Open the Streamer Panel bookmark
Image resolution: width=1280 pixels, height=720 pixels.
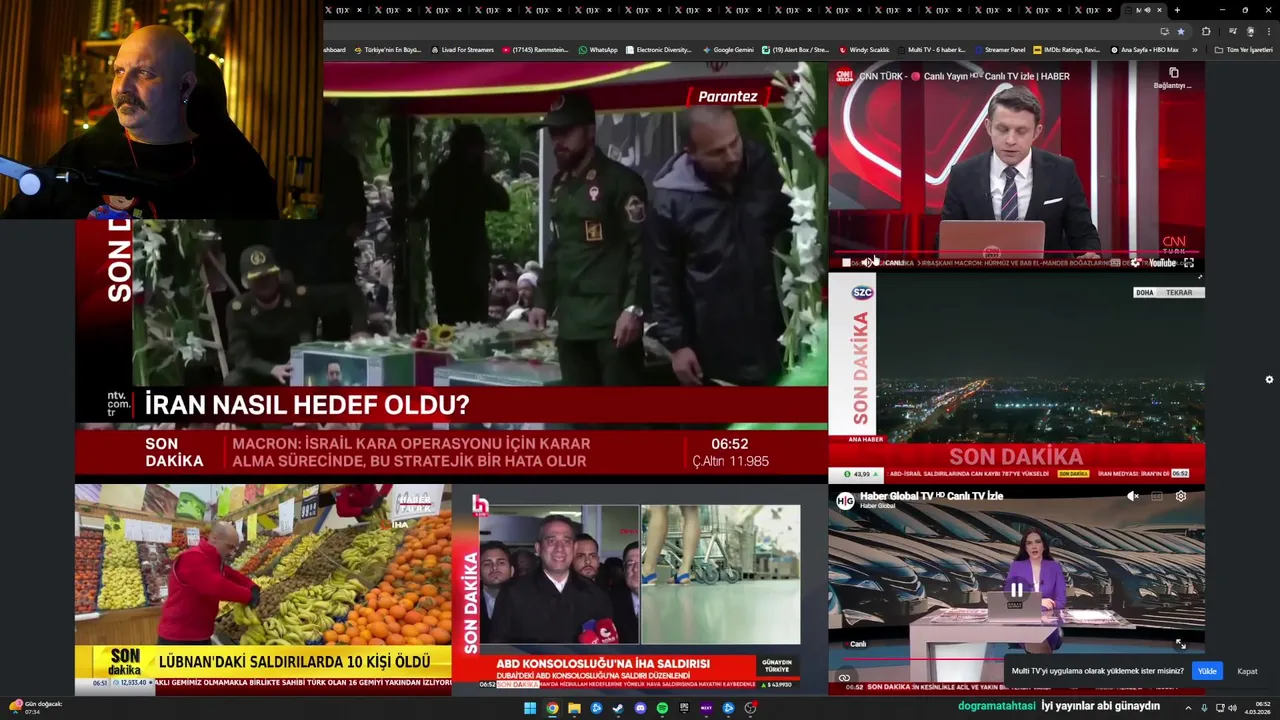pos(999,49)
